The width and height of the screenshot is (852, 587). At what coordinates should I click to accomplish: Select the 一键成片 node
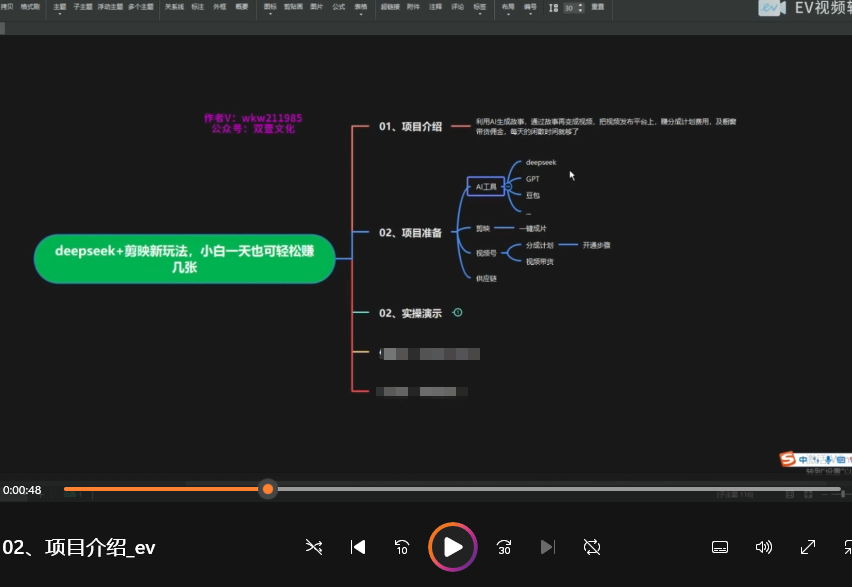tap(533, 228)
